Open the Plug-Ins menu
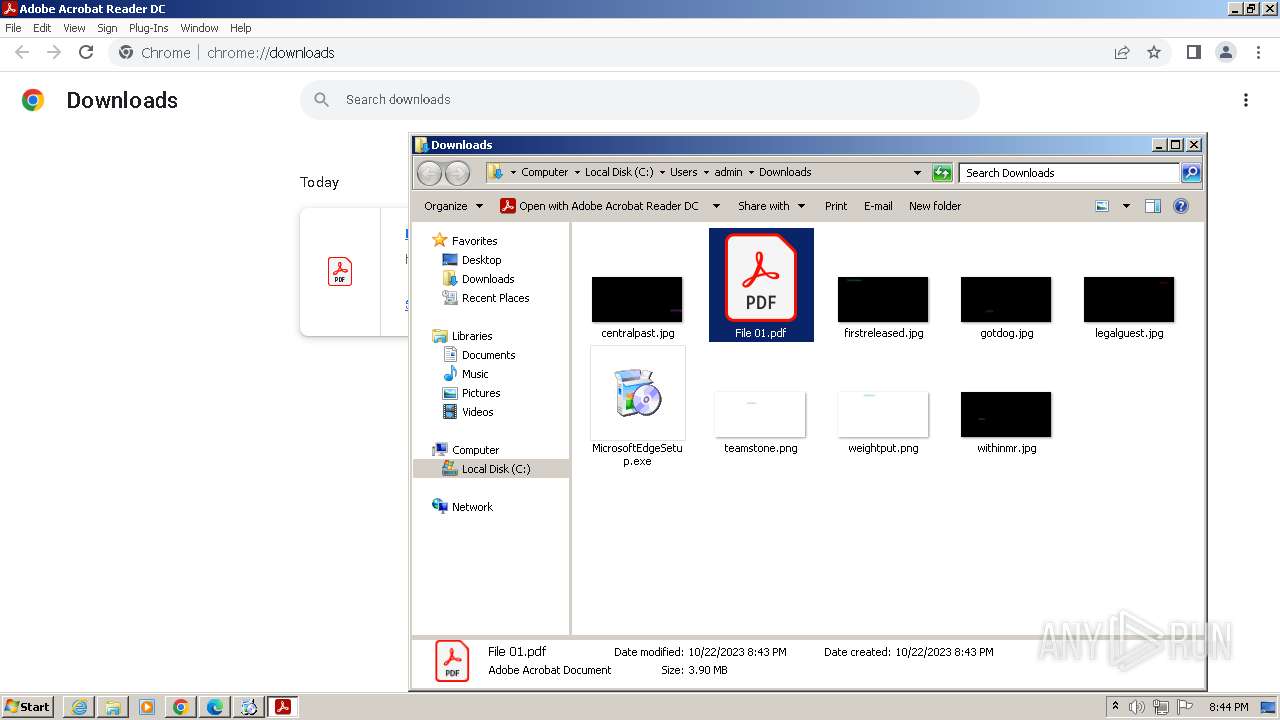Viewport: 1280px width, 720px height. pos(148,28)
